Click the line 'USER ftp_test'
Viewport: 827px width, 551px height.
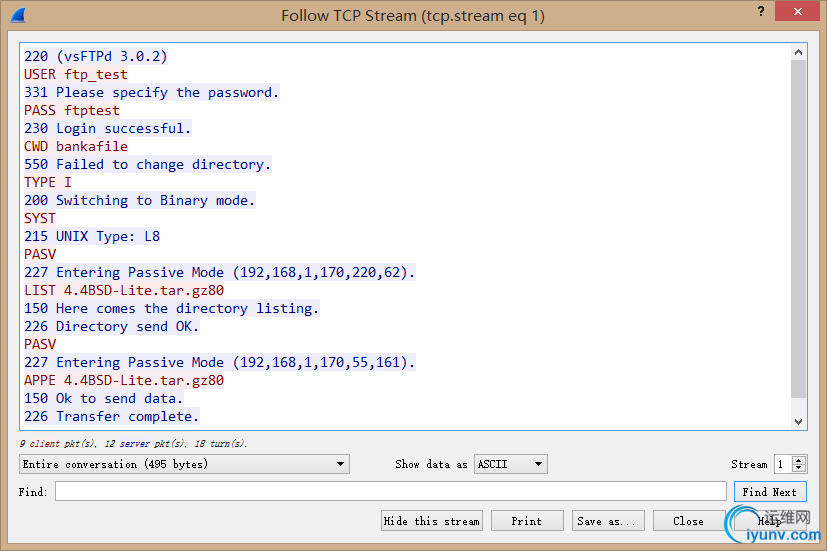75,74
